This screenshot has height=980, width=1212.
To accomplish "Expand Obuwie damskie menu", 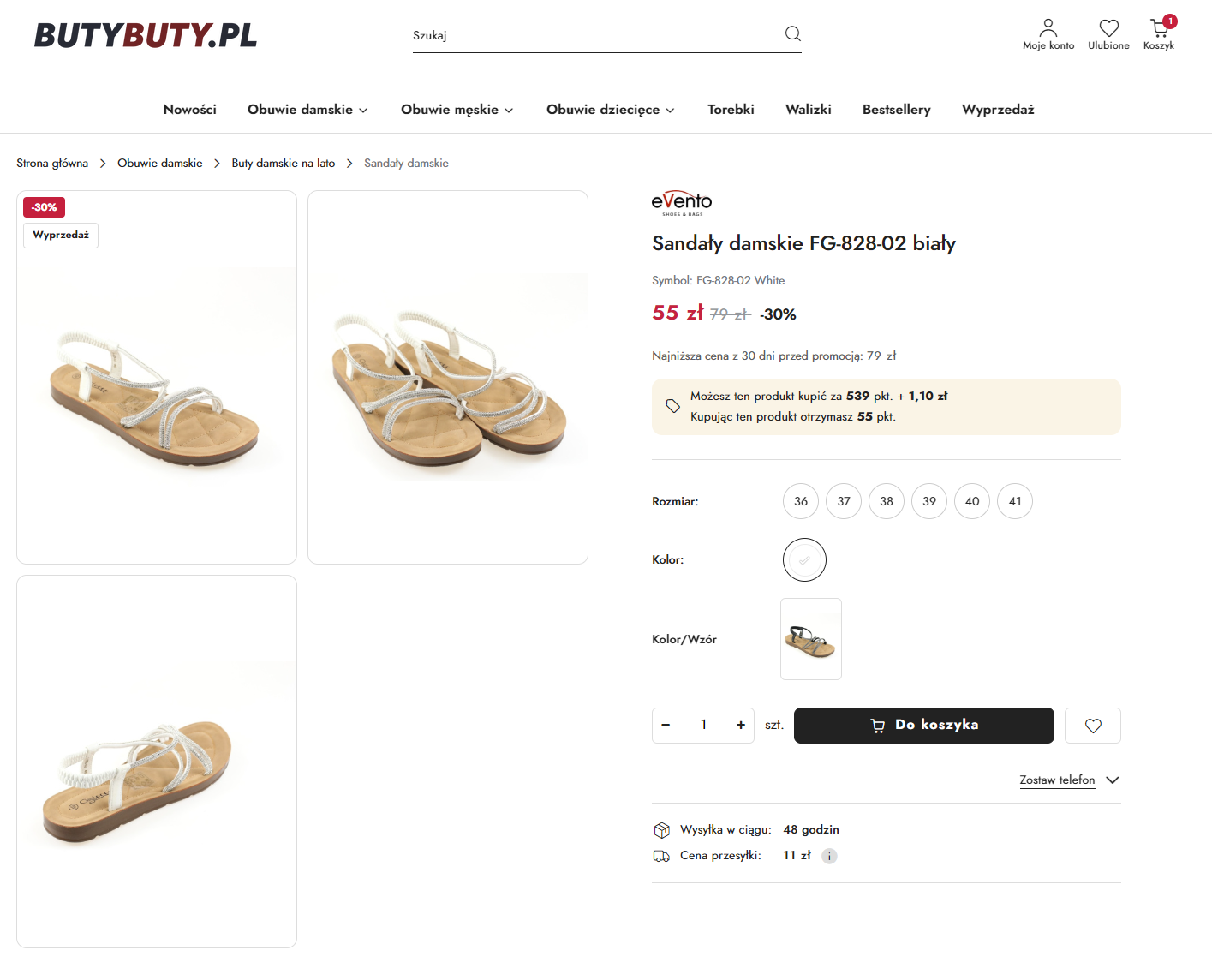I will 307,110.
